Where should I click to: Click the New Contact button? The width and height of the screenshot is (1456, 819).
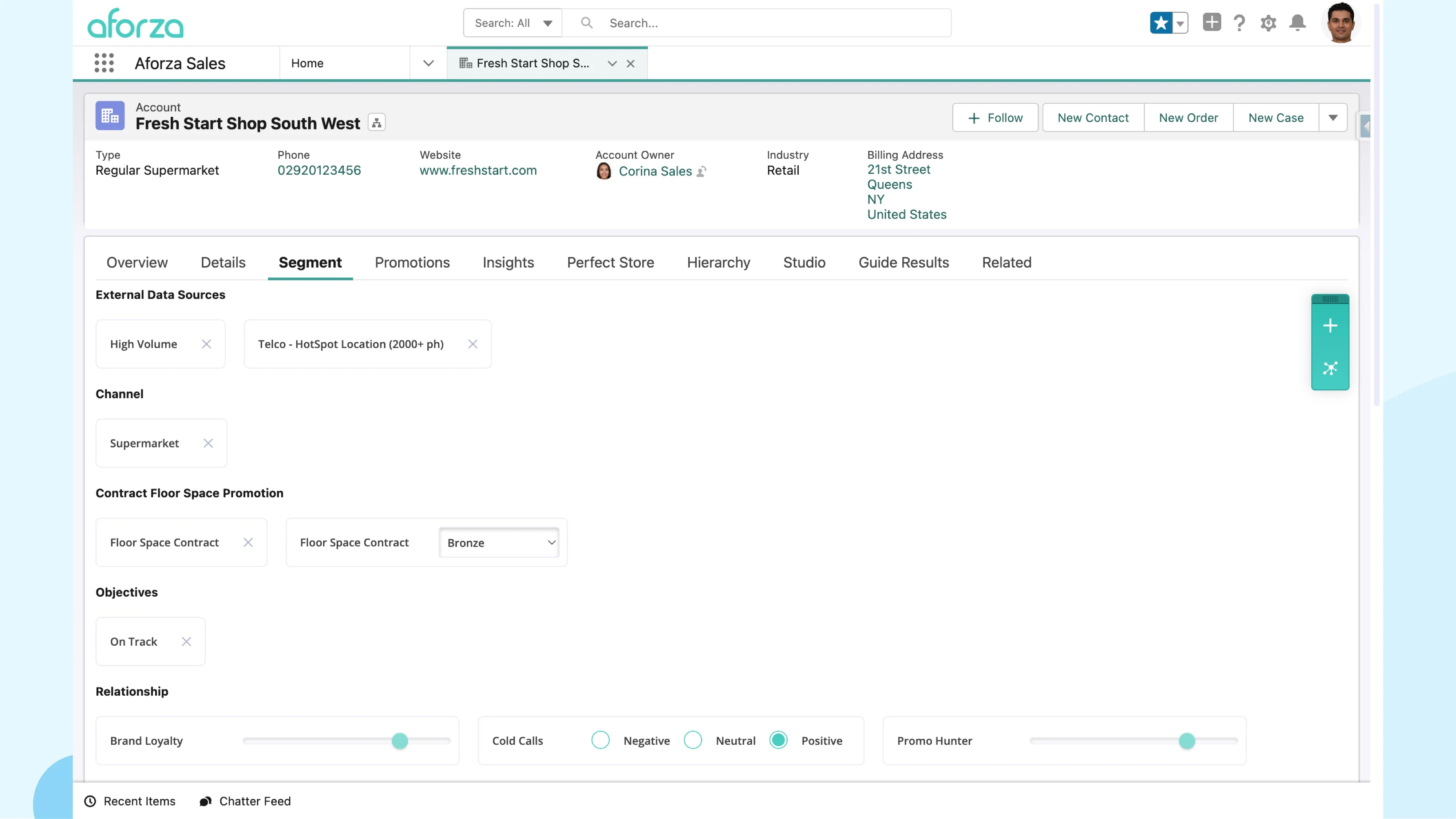tap(1093, 118)
